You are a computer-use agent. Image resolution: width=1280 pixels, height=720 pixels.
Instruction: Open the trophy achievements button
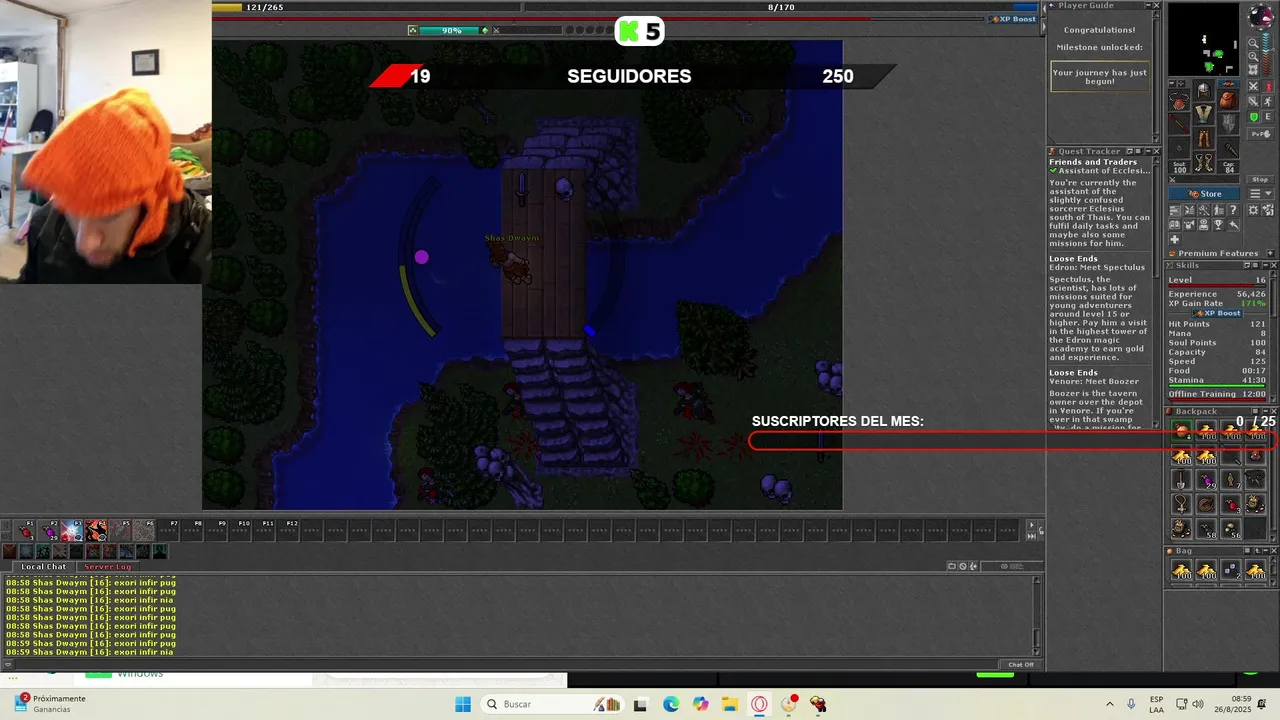coord(1217,225)
